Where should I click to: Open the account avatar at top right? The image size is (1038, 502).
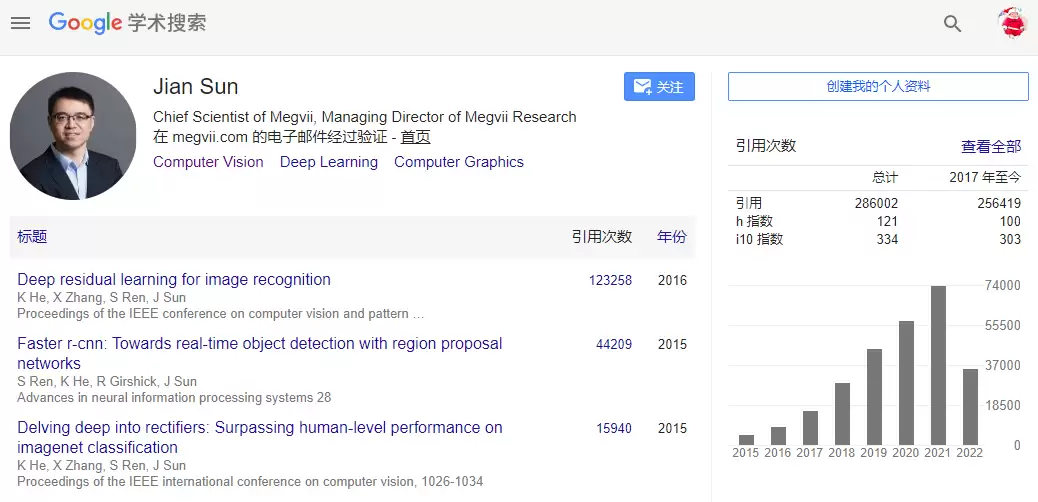(x=1012, y=23)
